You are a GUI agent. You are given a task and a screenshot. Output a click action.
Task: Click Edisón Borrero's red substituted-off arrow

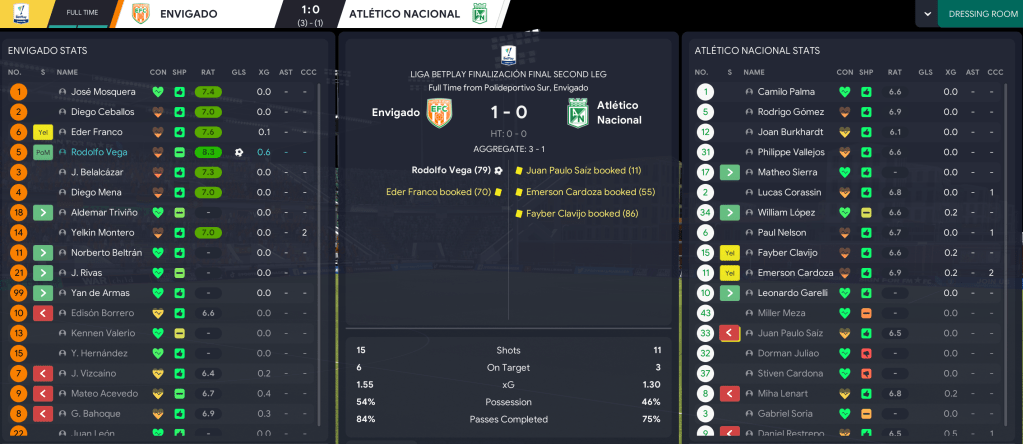(x=43, y=312)
